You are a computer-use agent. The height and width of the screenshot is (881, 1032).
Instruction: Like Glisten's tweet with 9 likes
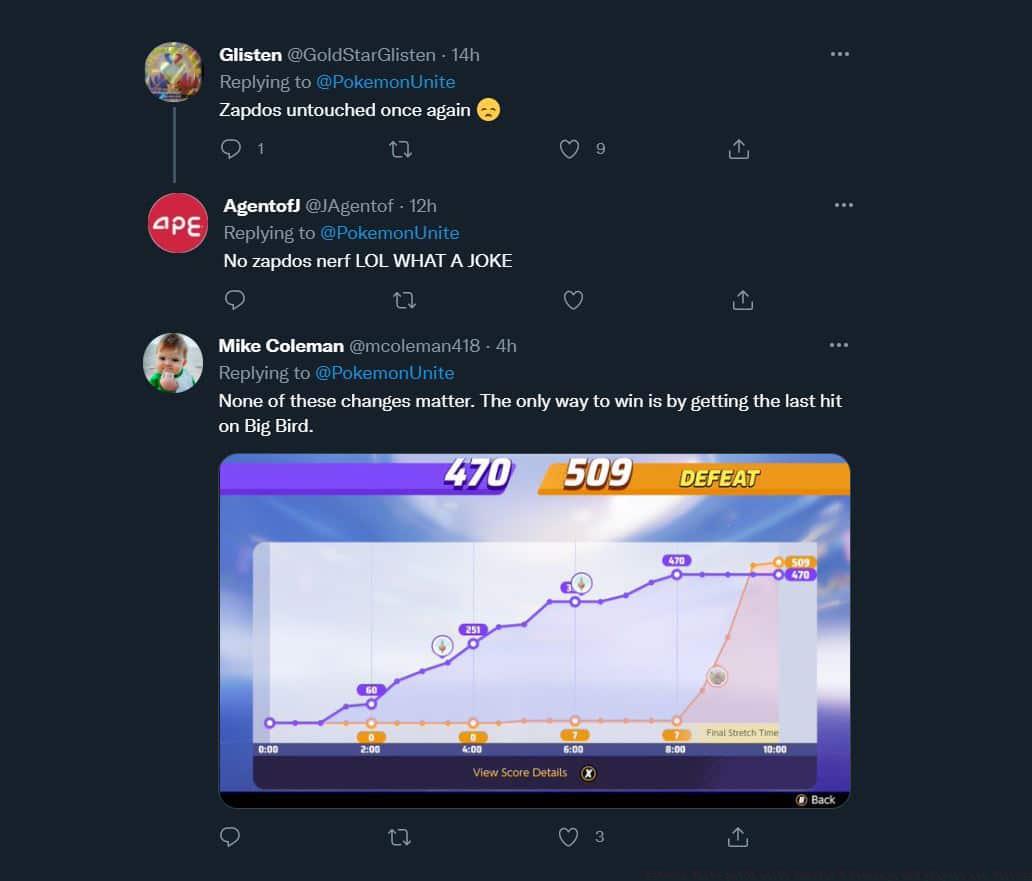click(569, 149)
